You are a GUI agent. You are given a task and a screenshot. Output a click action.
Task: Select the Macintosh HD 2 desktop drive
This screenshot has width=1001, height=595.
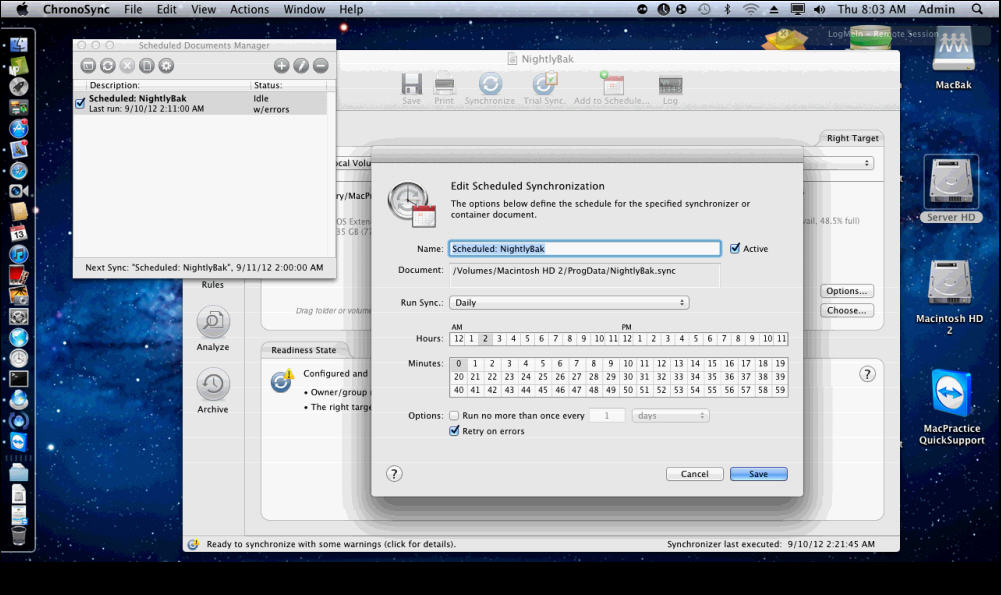pyautogui.click(x=950, y=284)
